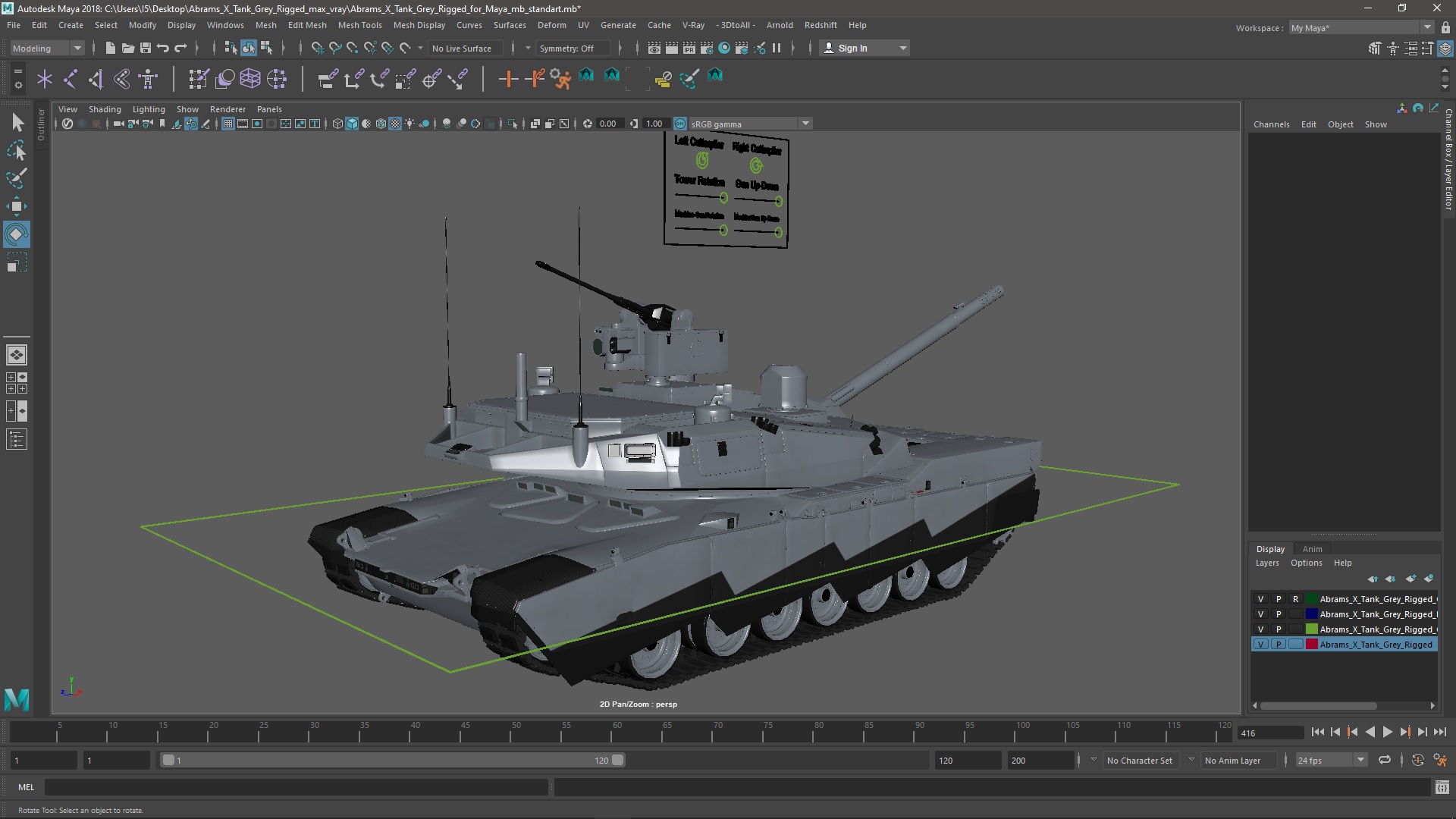1456x819 pixels.
Task: Click the No Live Surface field
Action: 462,48
